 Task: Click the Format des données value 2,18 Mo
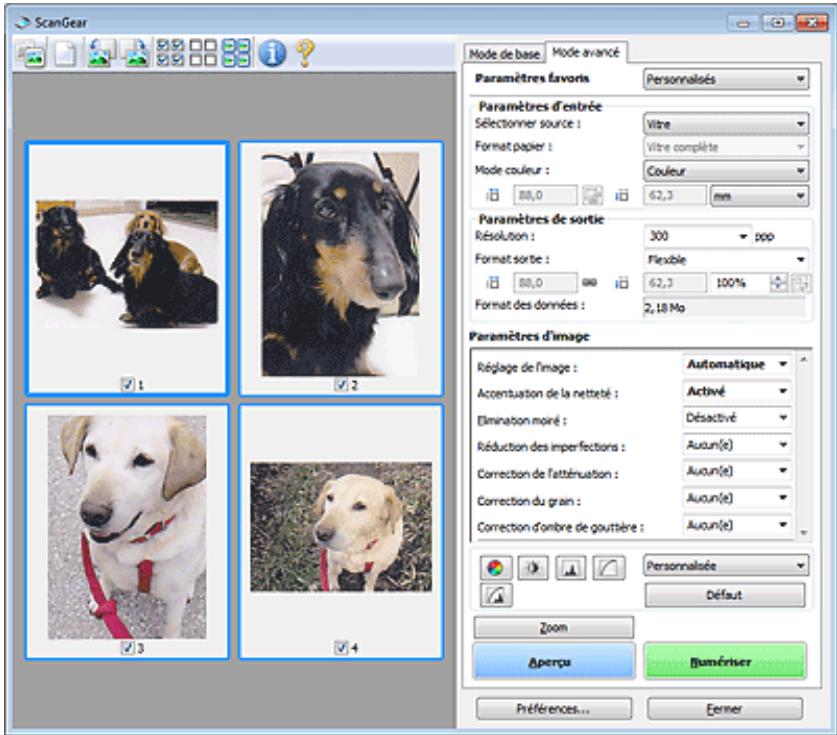[724, 308]
